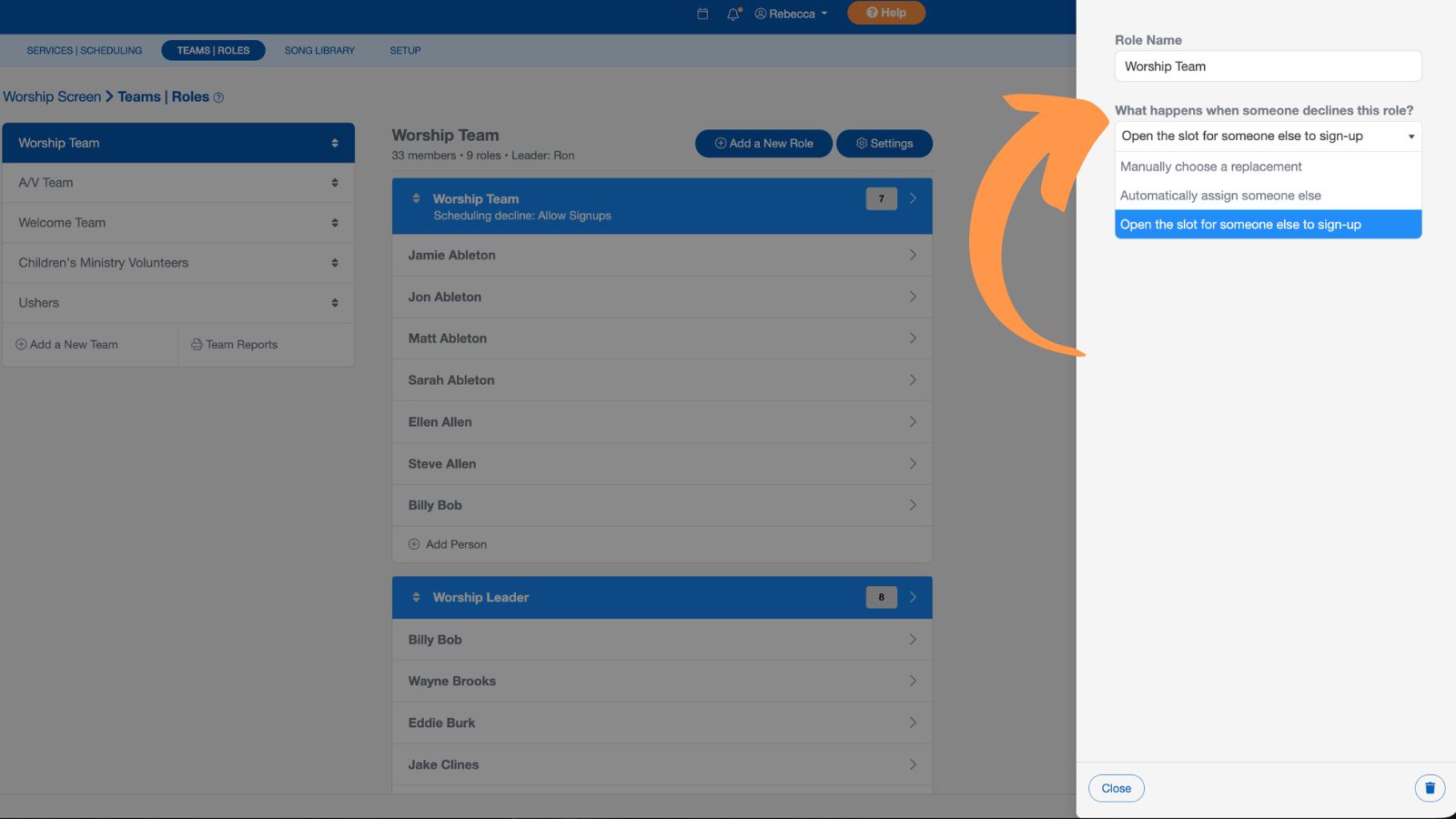Open the Setup tab
The width and height of the screenshot is (1456, 819).
tap(404, 50)
